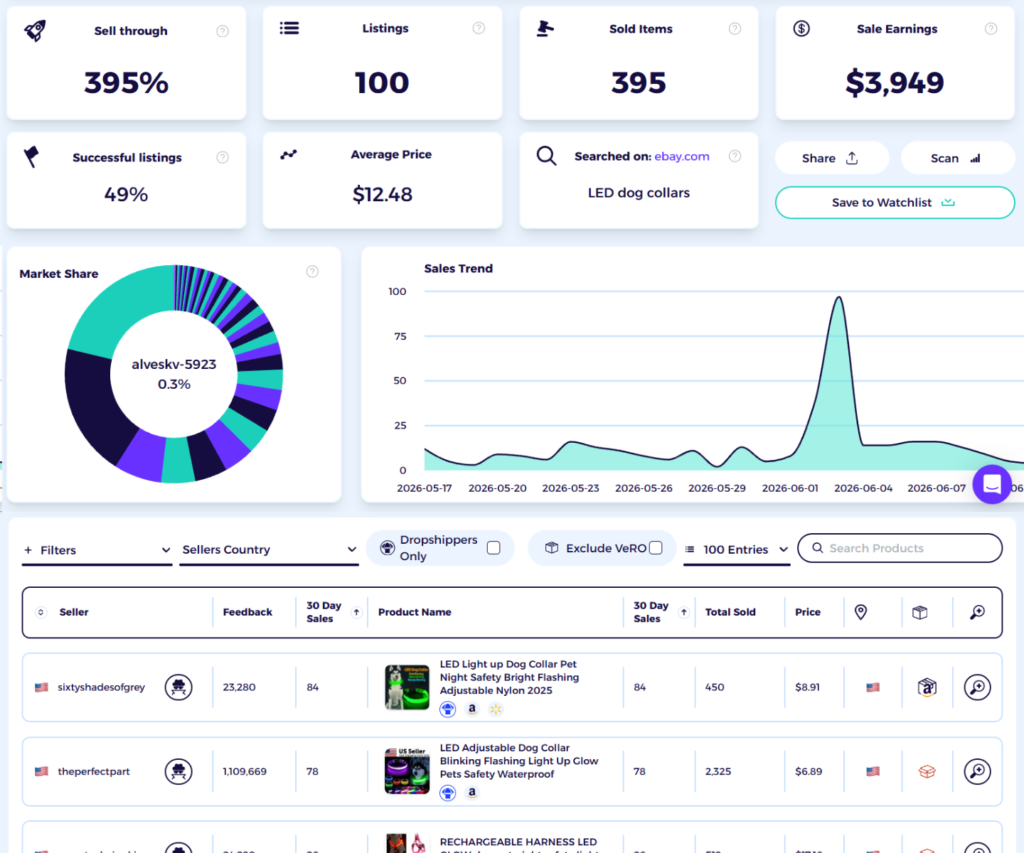The image size is (1024, 853).
Task: Click US Seller LED collar thumbnail
Action: (407, 771)
